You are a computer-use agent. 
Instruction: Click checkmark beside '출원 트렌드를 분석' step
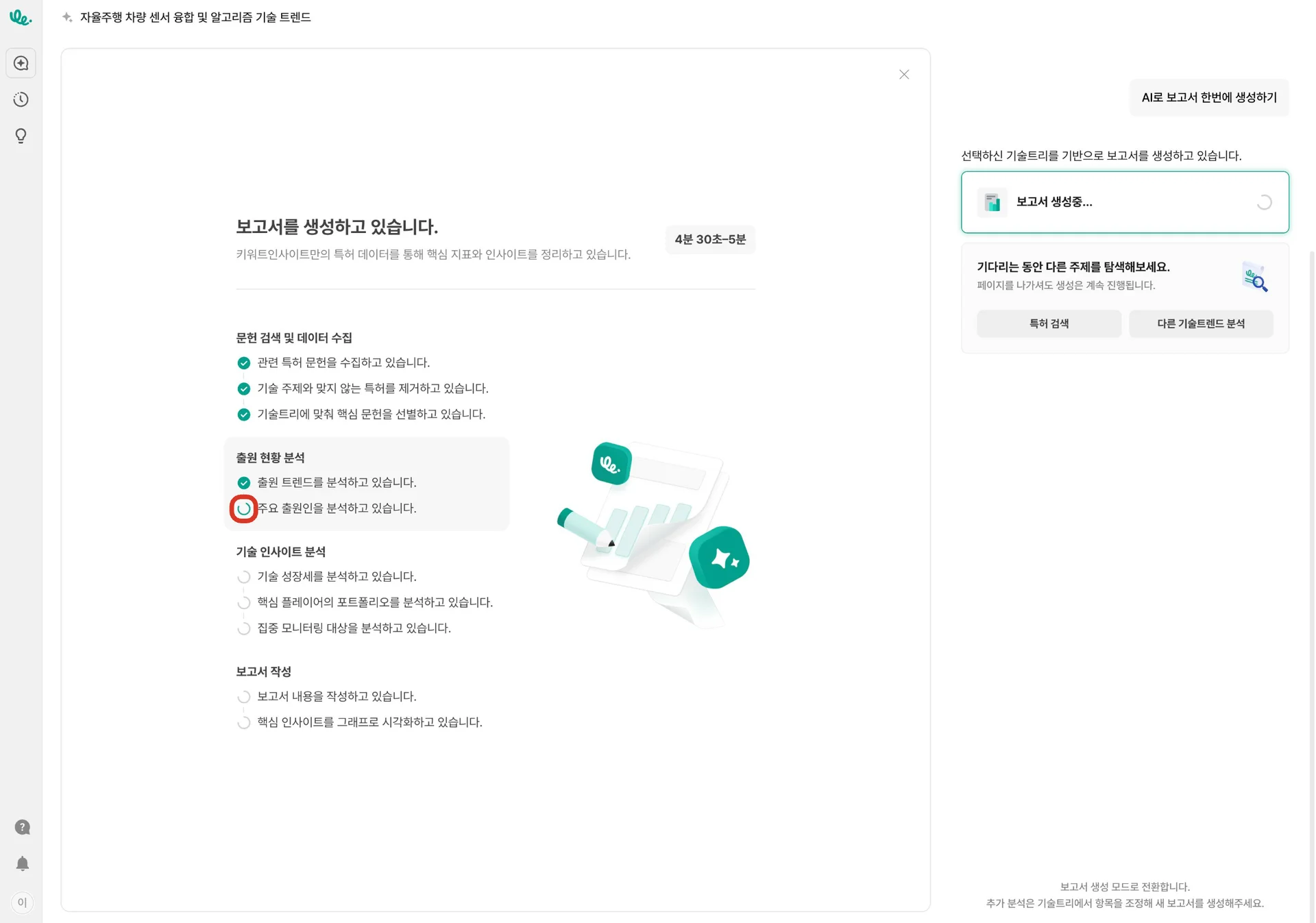pyautogui.click(x=243, y=482)
